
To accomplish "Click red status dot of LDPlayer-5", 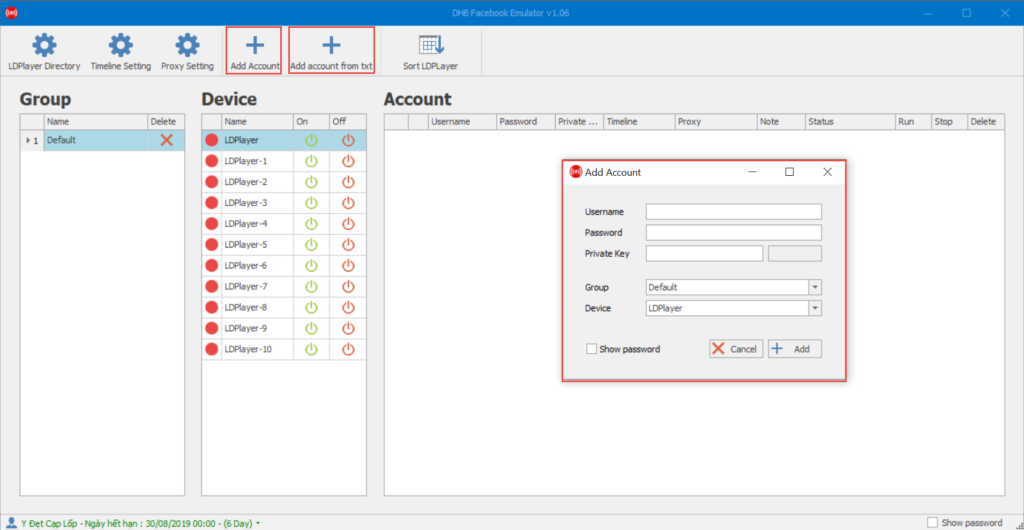I will coord(212,244).
